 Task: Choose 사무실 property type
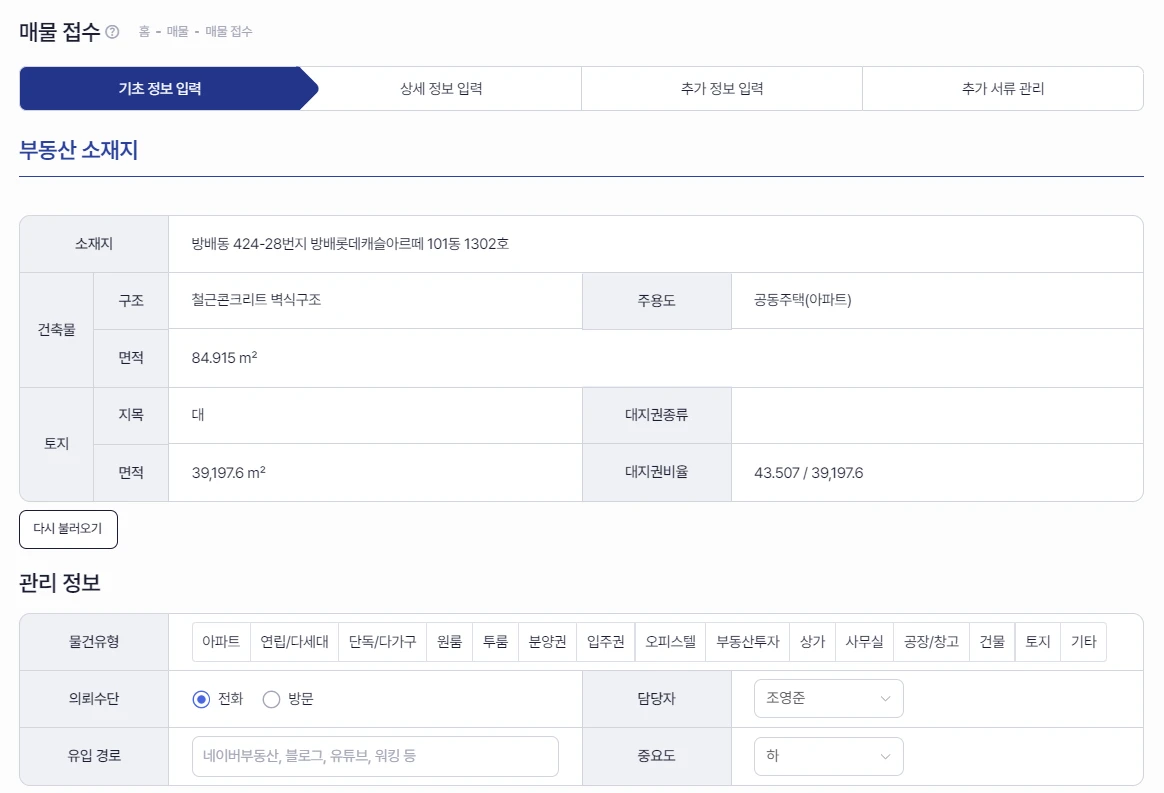point(864,642)
